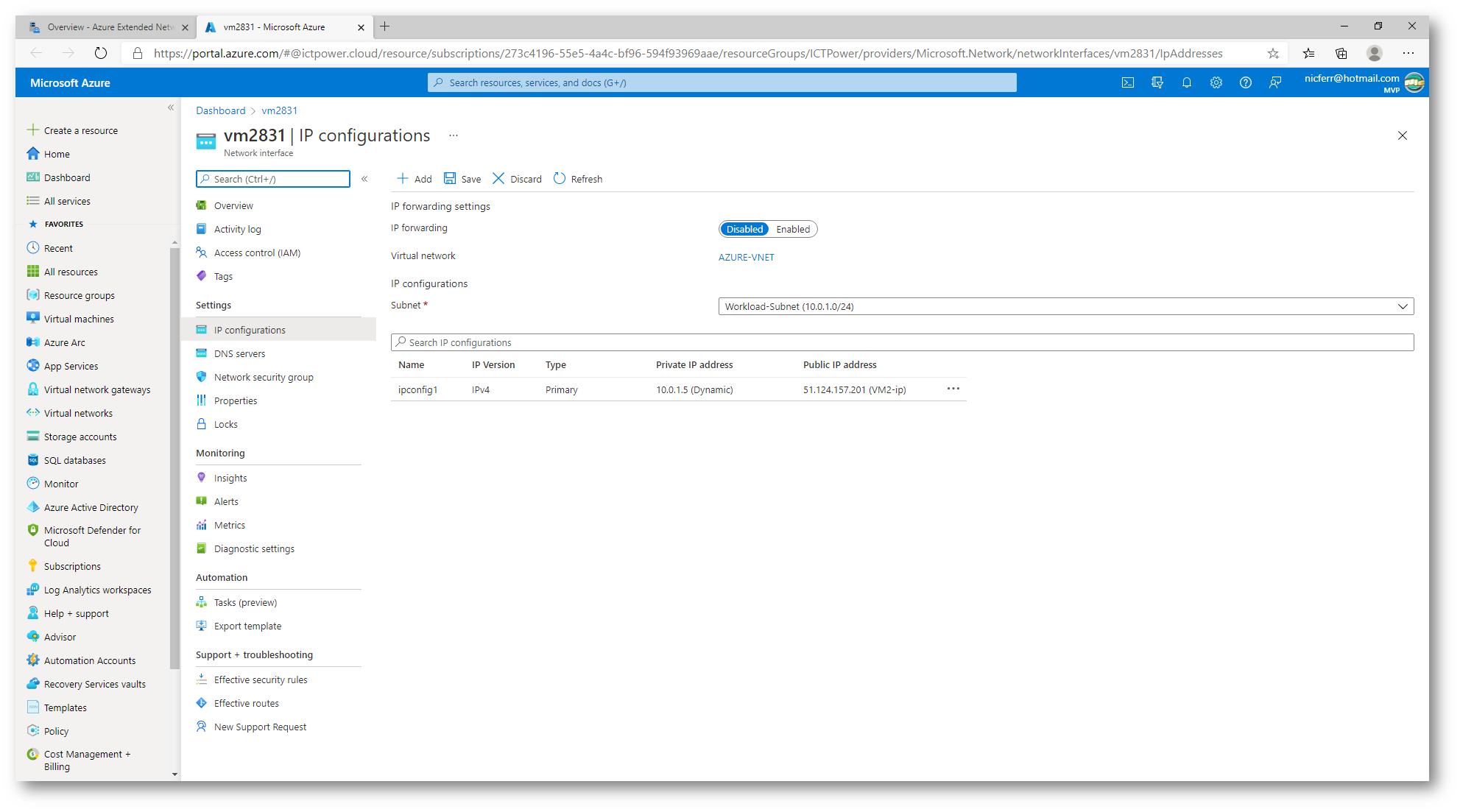Viewport: 1460px width, 812px height.
Task: Open the AZURE-VNET virtual network link
Action: (746, 257)
